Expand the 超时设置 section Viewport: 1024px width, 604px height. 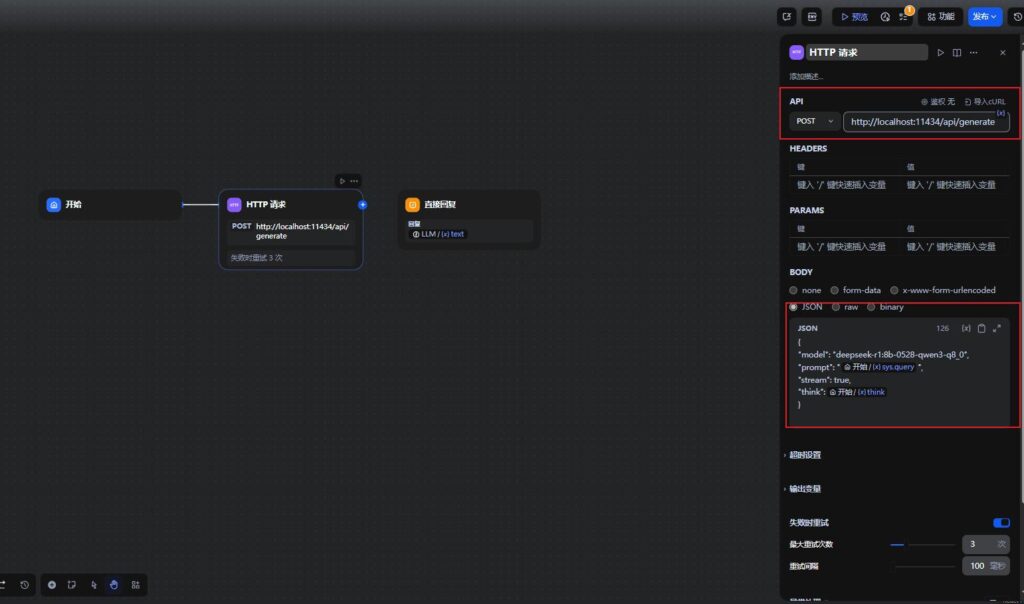(808, 454)
